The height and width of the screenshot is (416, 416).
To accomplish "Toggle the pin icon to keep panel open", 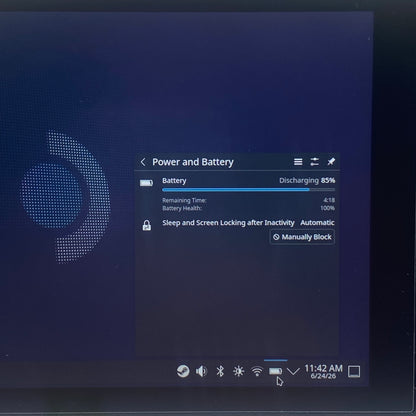I will click(331, 162).
